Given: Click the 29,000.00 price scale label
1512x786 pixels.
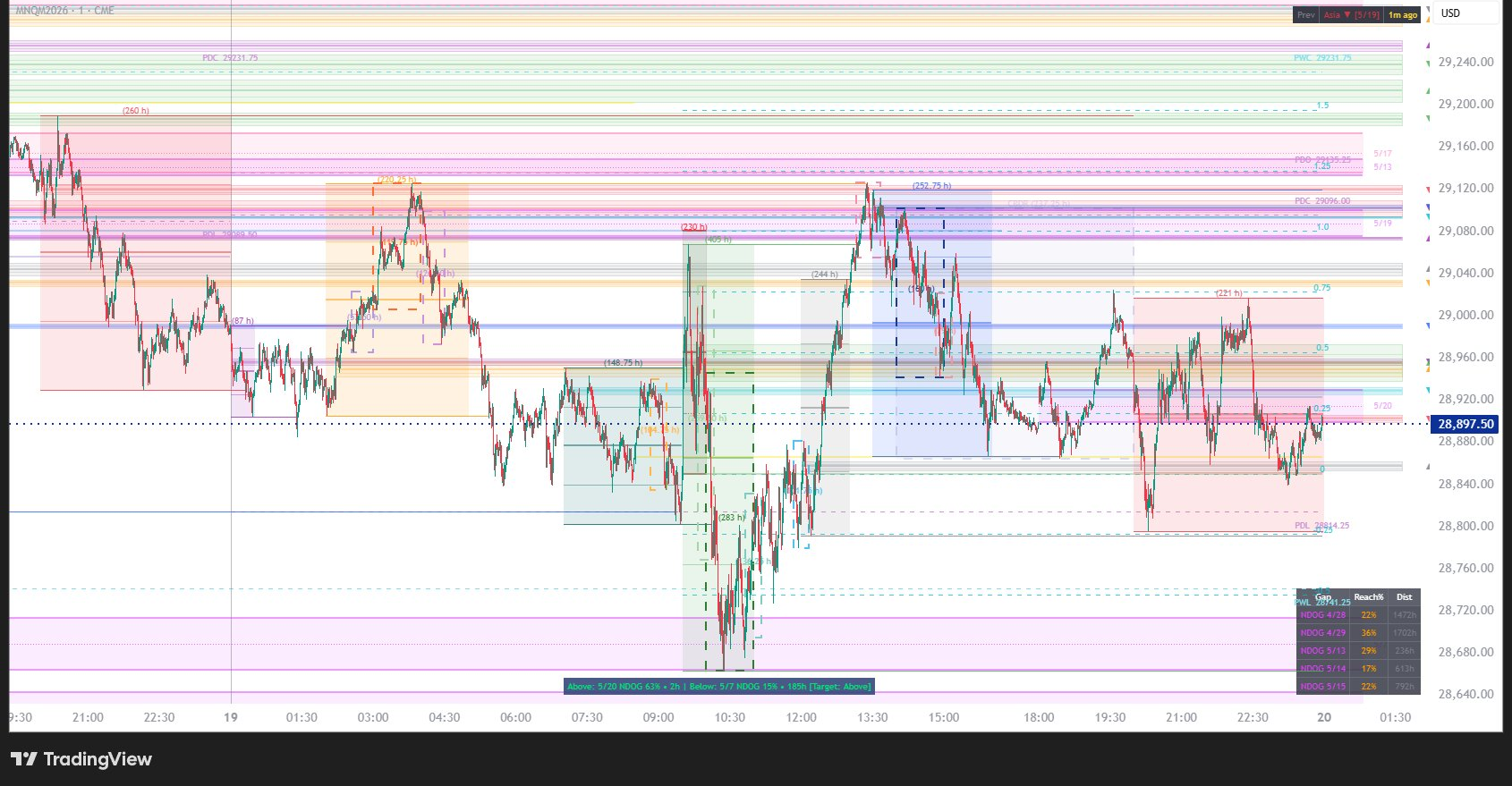Looking at the screenshot, I should click(1465, 315).
